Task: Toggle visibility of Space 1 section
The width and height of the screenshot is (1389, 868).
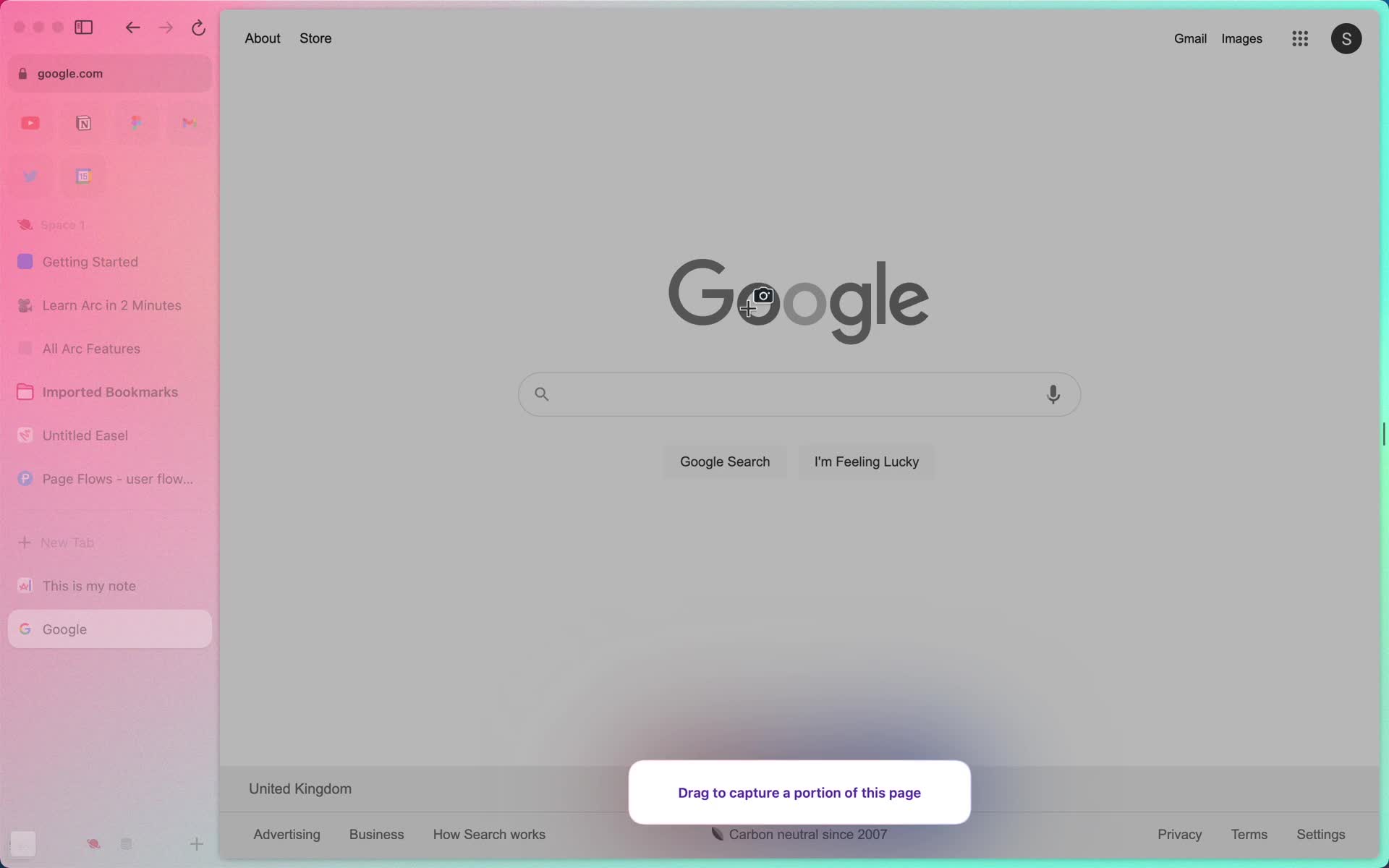Action: (62, 224)
